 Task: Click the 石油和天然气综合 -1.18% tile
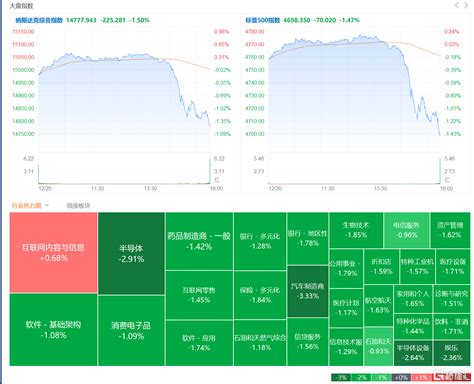(x=260, y=343)
